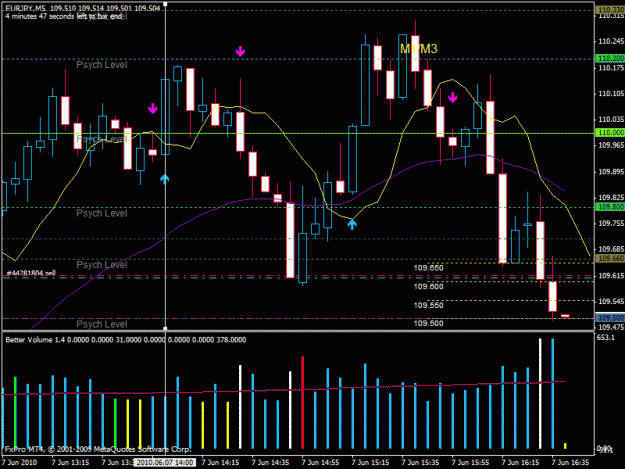The height and width of the screenshot is (469, 625).
Task: Select the green 110.000 price tag
Action: 610,133
